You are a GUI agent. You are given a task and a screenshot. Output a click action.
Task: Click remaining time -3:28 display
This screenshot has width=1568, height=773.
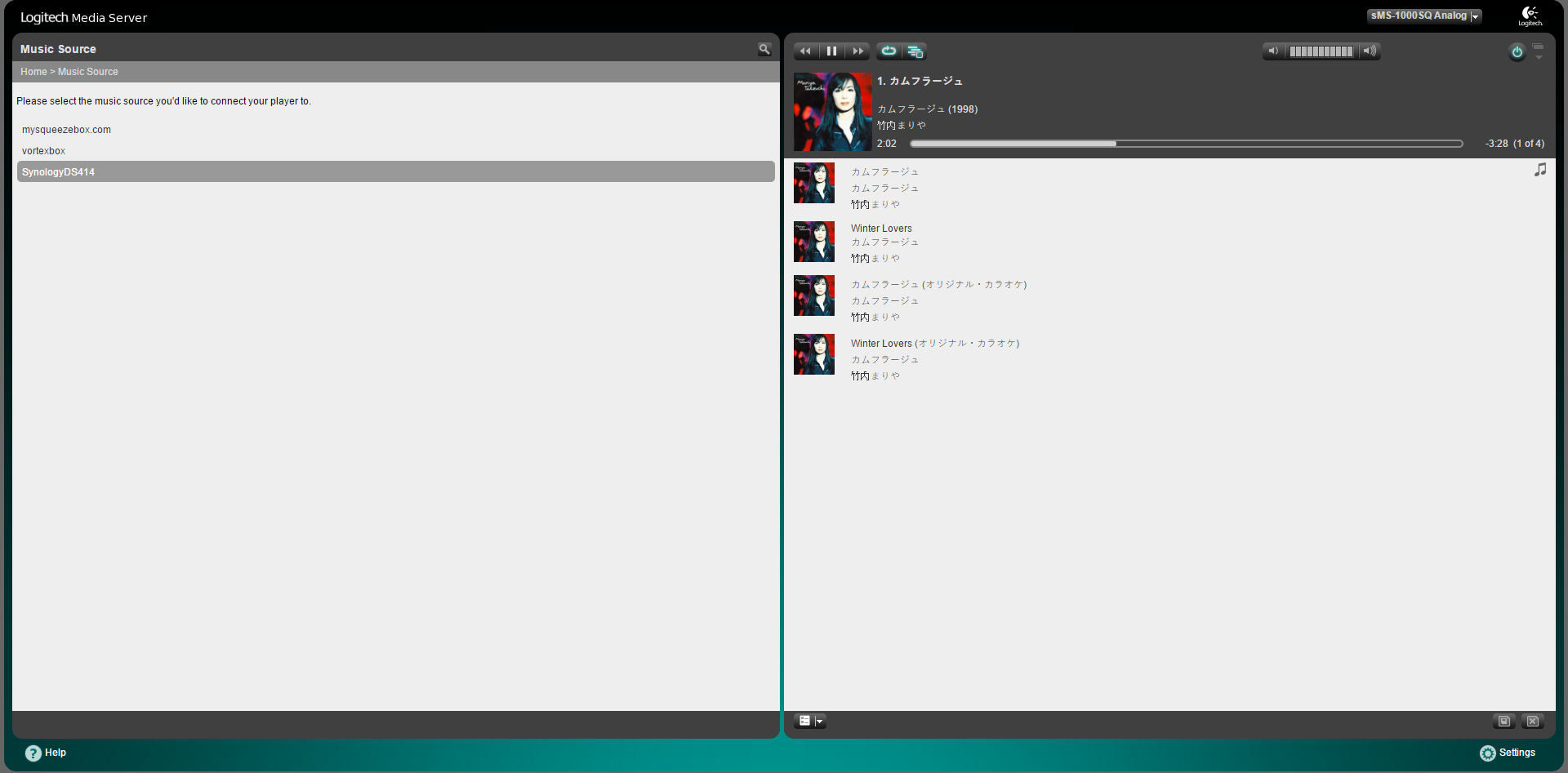pos(1496,144)
